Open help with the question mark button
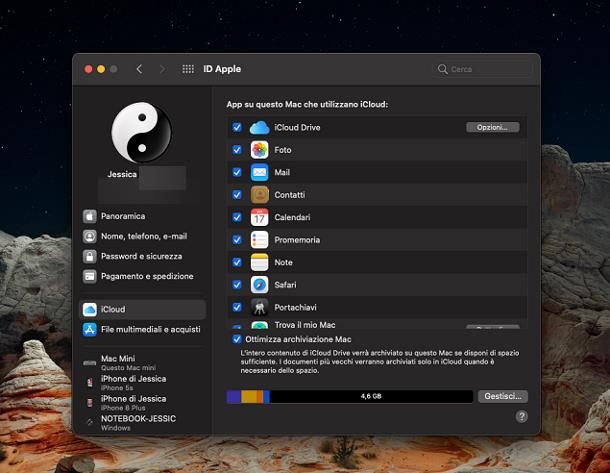 [x=522, y=417]
